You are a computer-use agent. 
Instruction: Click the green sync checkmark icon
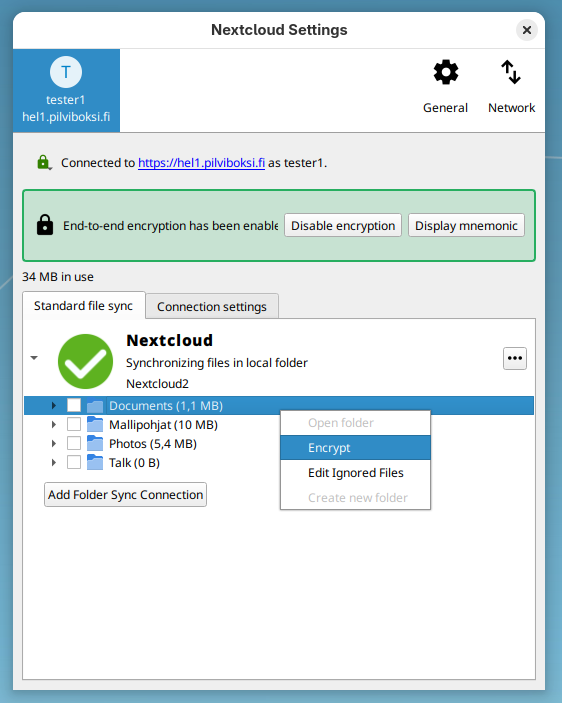(x=85, y=361)
